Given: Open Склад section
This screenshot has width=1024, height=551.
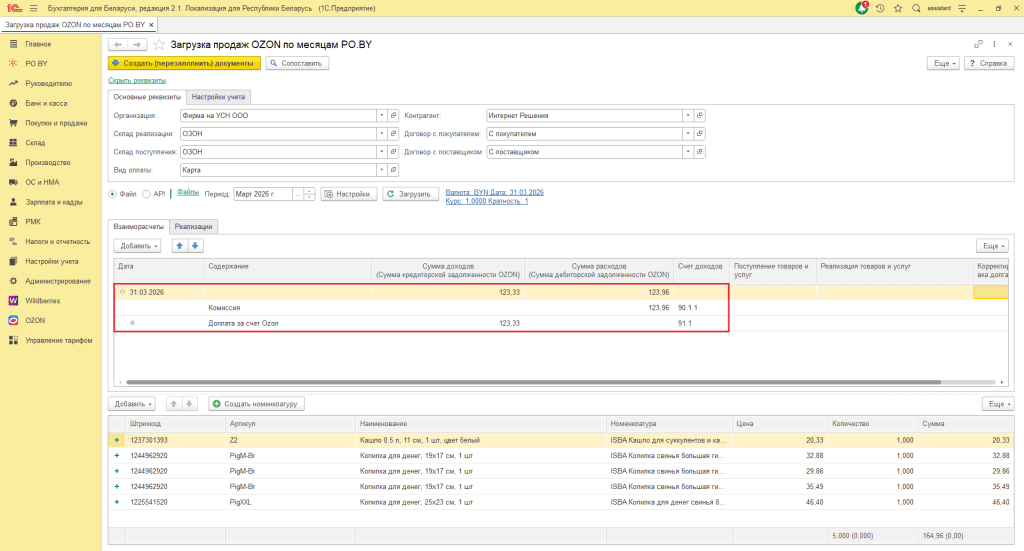Looking at the screenshot, I should [x=35, y=142].
